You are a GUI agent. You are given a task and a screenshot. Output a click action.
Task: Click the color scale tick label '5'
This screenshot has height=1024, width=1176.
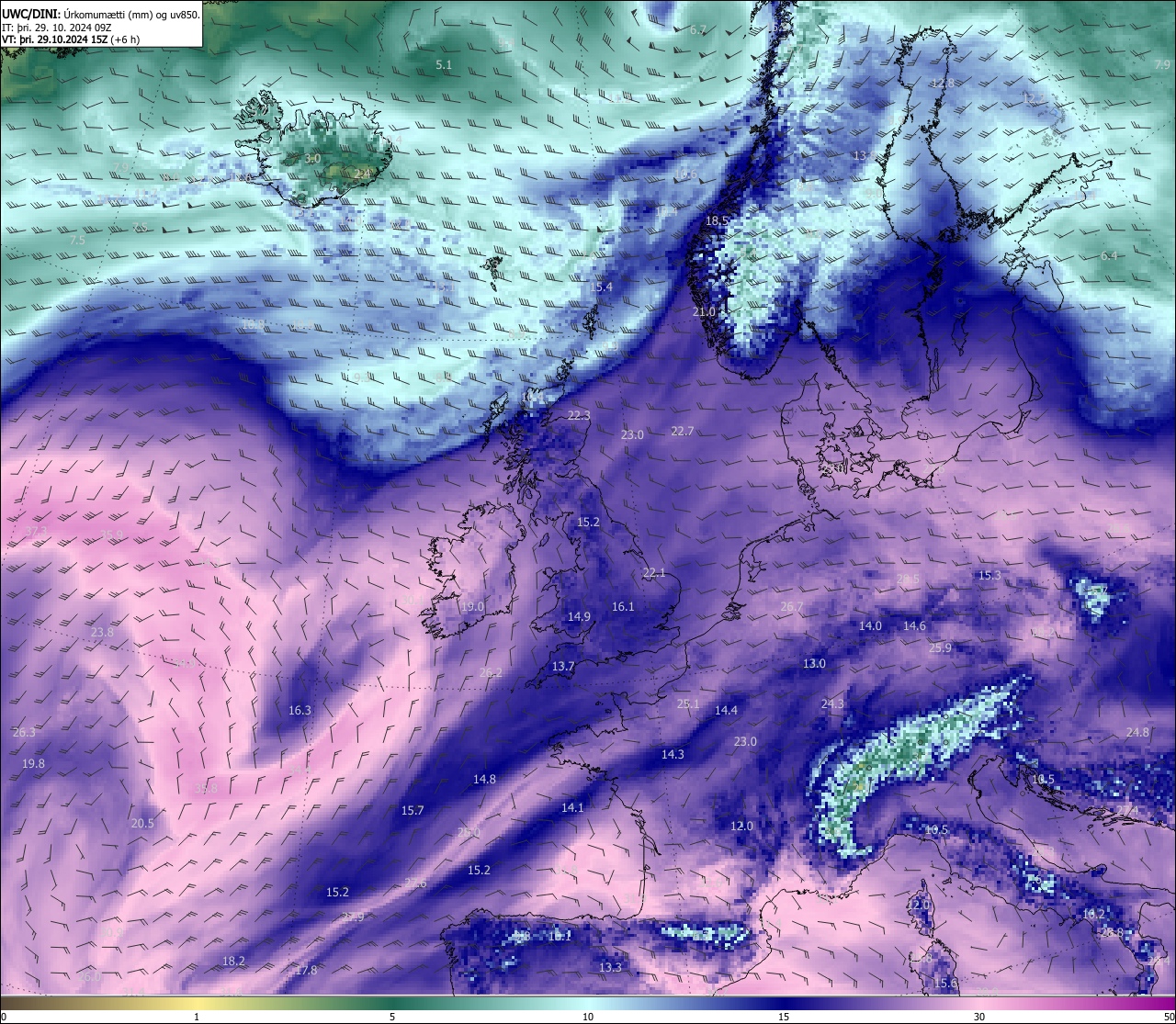point(392,1017)
